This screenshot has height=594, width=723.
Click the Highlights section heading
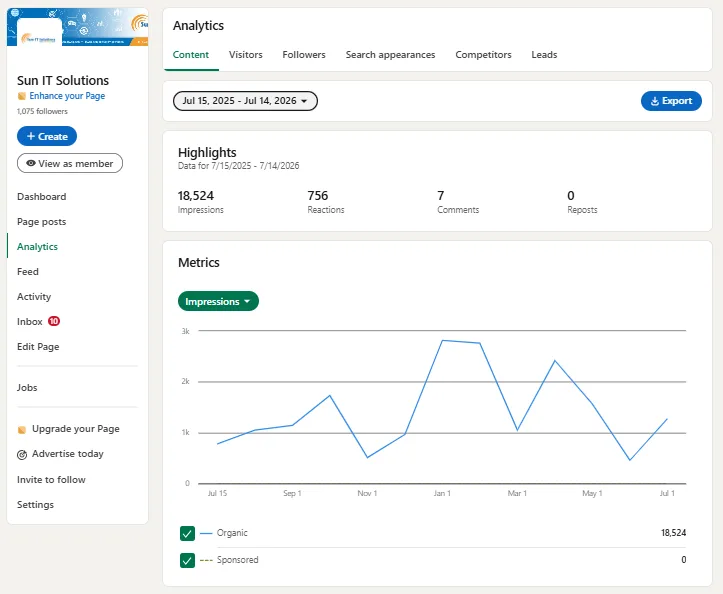pyautogui.click(x=207, y=153)
